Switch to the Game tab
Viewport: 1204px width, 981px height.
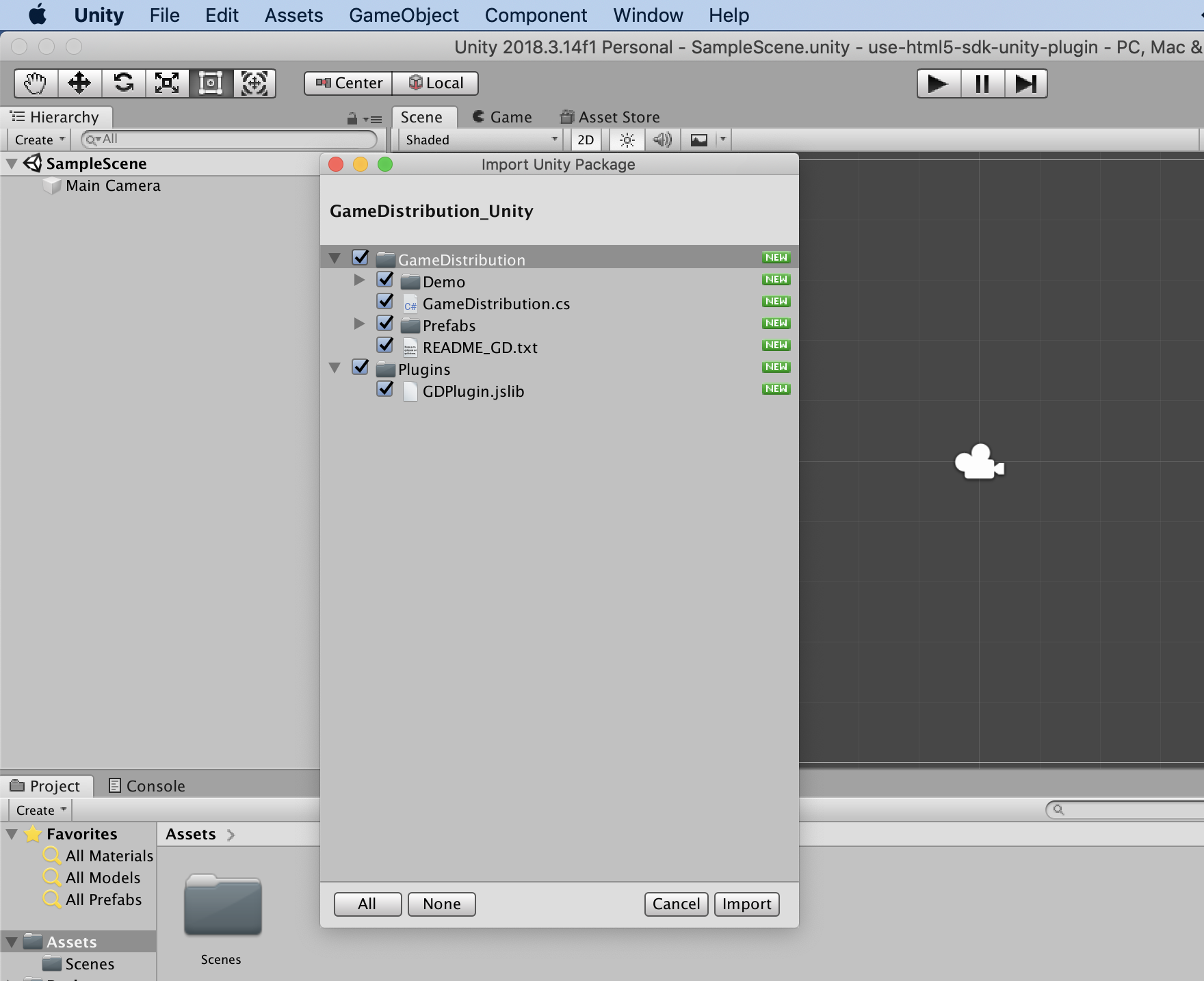(x=502, y=118)
